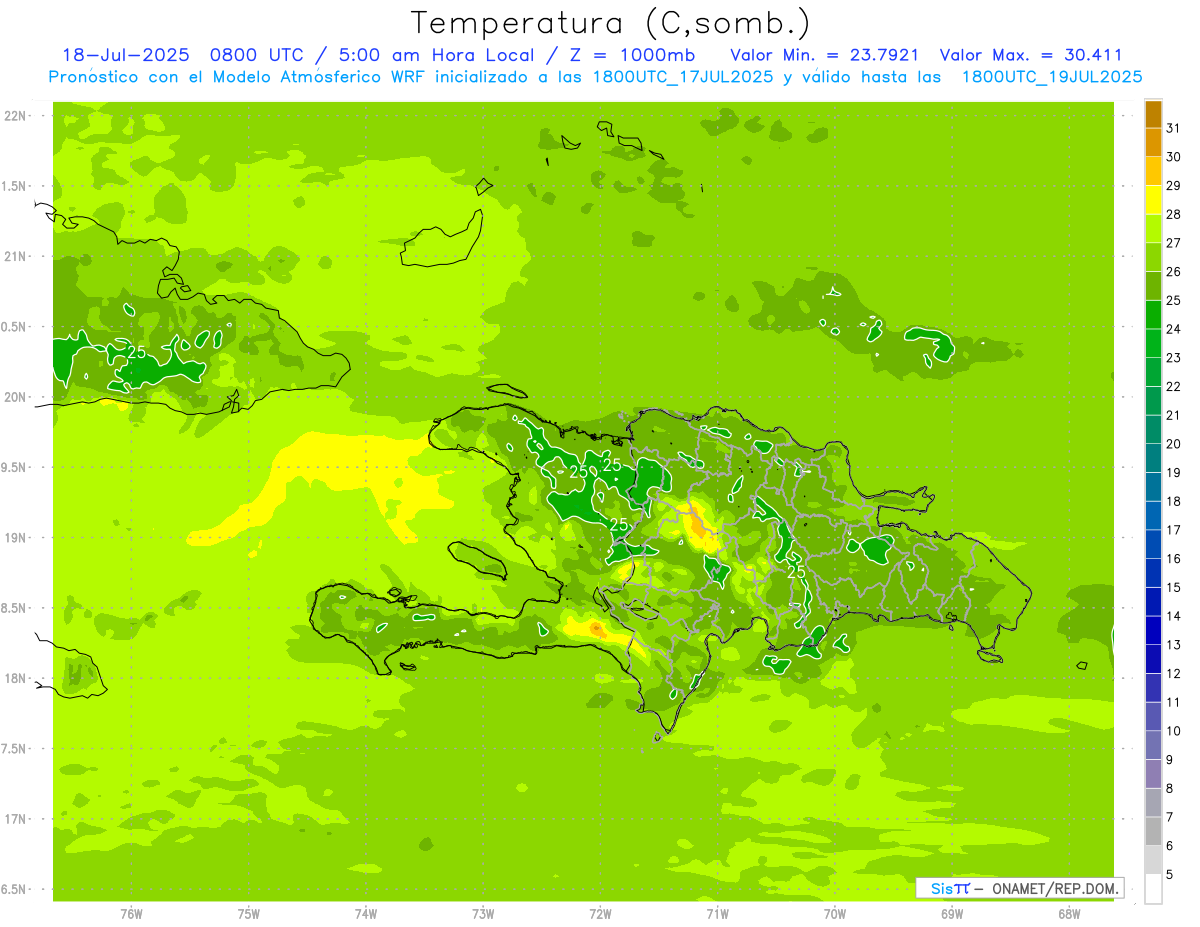Viewport: 1200px width, 927px height.
Task: Click the "17N" latitude label
Action: [x=16, y=820]
